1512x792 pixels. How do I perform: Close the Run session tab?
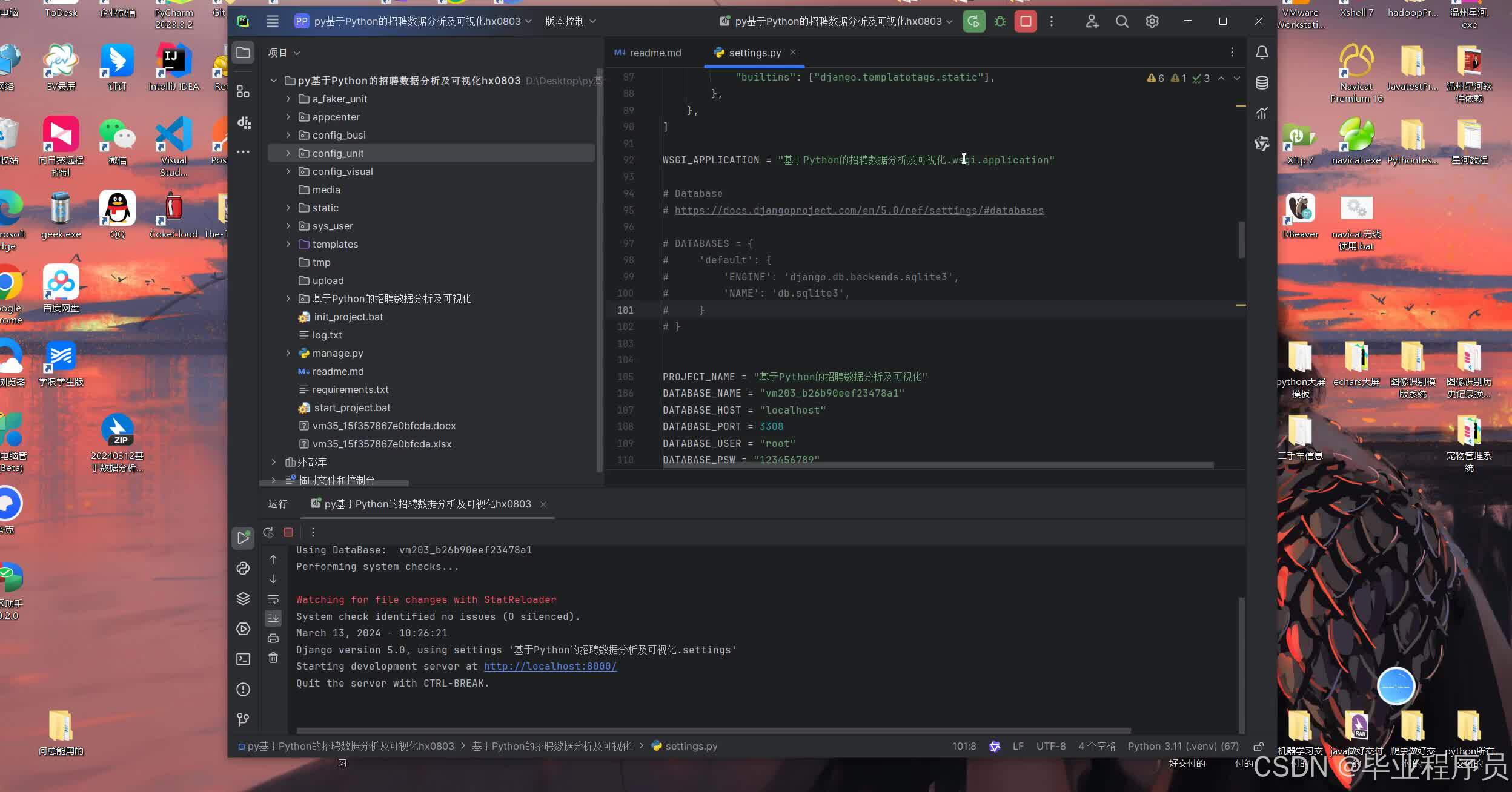[x=543, y=504]
